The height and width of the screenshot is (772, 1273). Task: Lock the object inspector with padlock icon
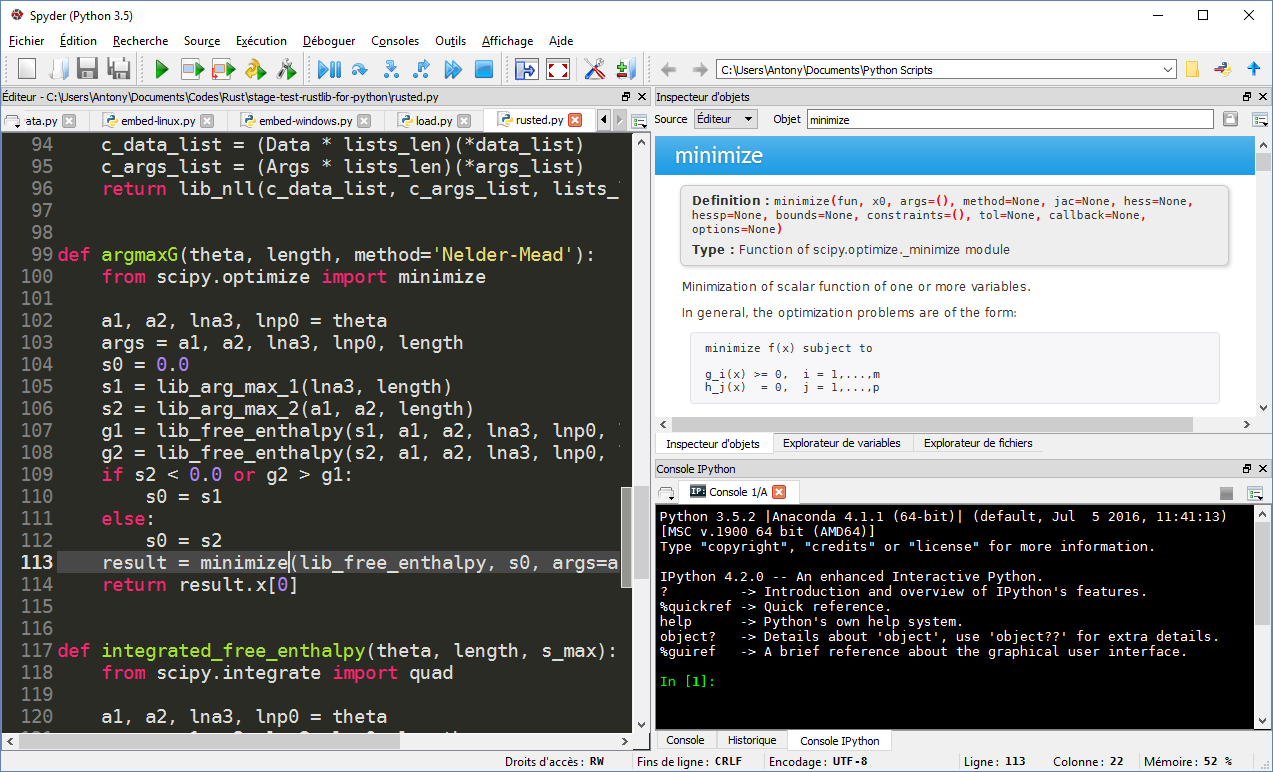click(x=1230, y=119)
